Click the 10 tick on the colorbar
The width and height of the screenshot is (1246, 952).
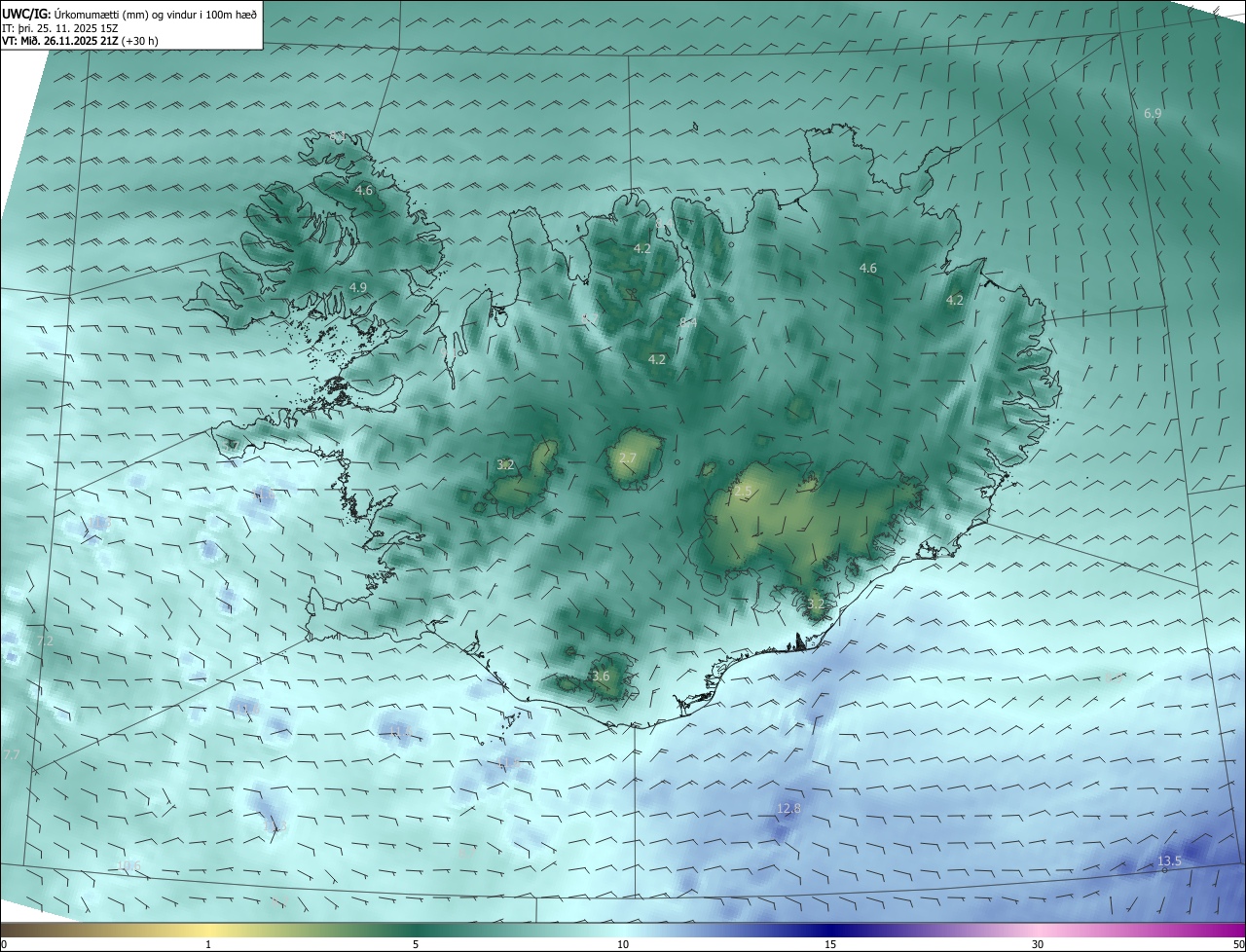pyautogui.click(x=623, y=944)
